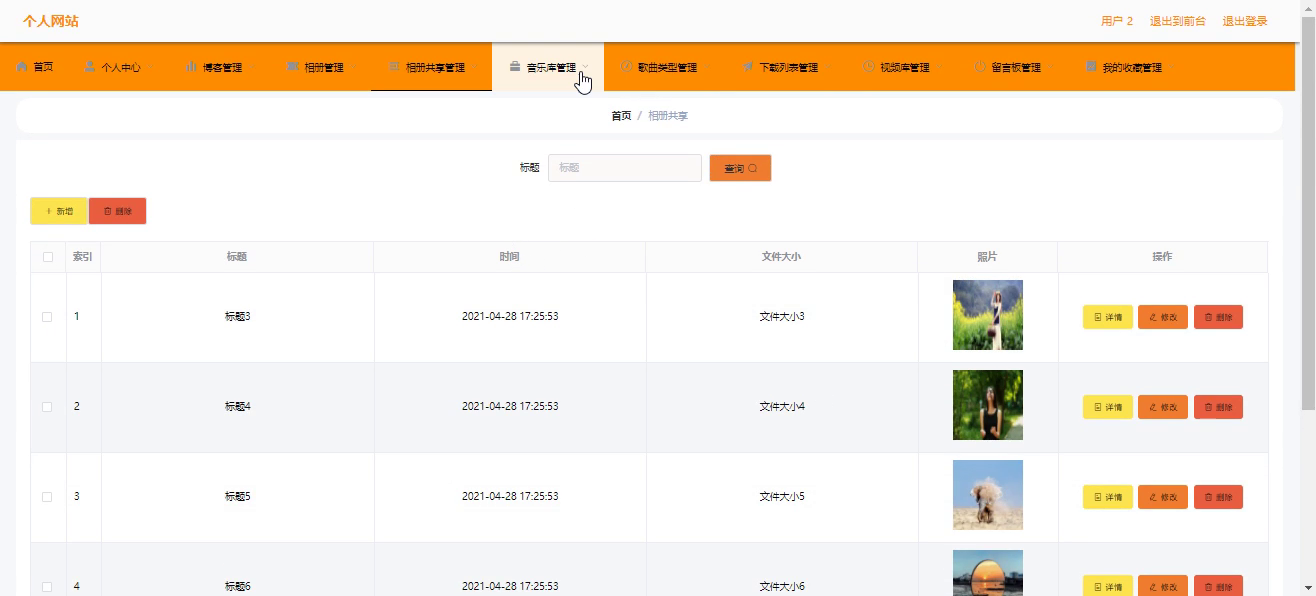Click the 相册共享 breadcrumb text
Image resolution: width=1316 pixels, height=596 pixels.
pyautogui.click(x=668, y=116)
